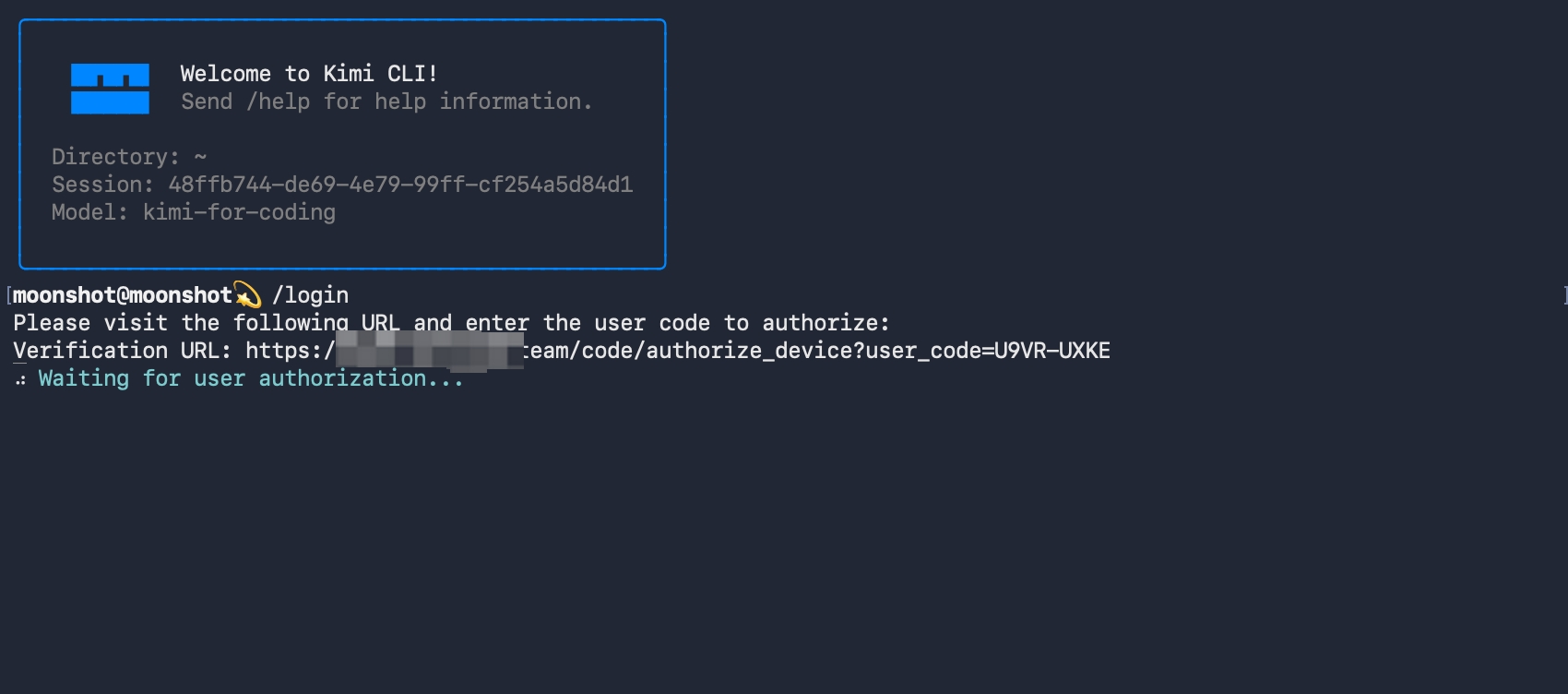The width and height of the screenshot is (1568, 694).
Task: Click the Directory tilde path
Action: (200, 157)
